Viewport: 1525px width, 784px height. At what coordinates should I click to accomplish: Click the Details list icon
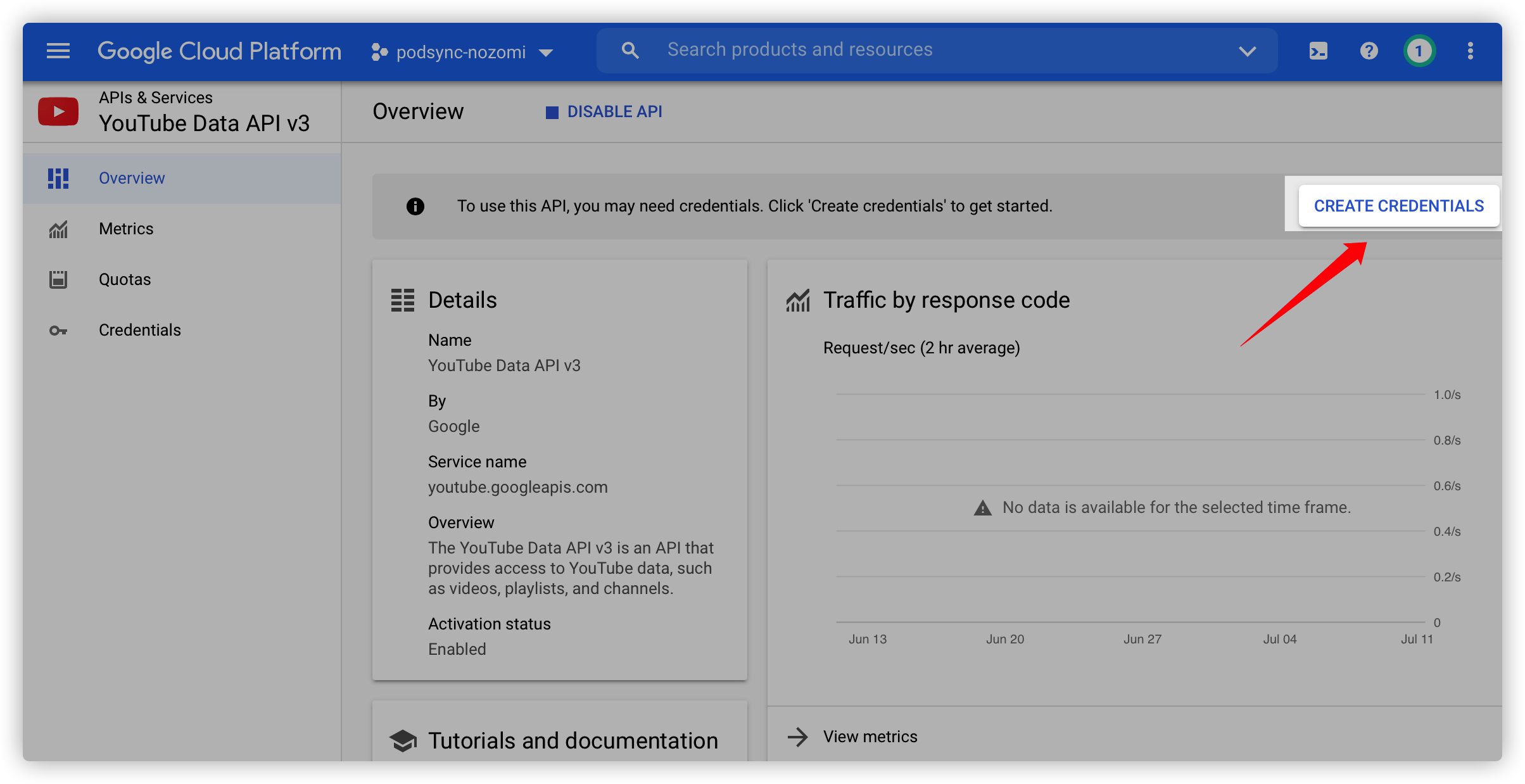403,300
